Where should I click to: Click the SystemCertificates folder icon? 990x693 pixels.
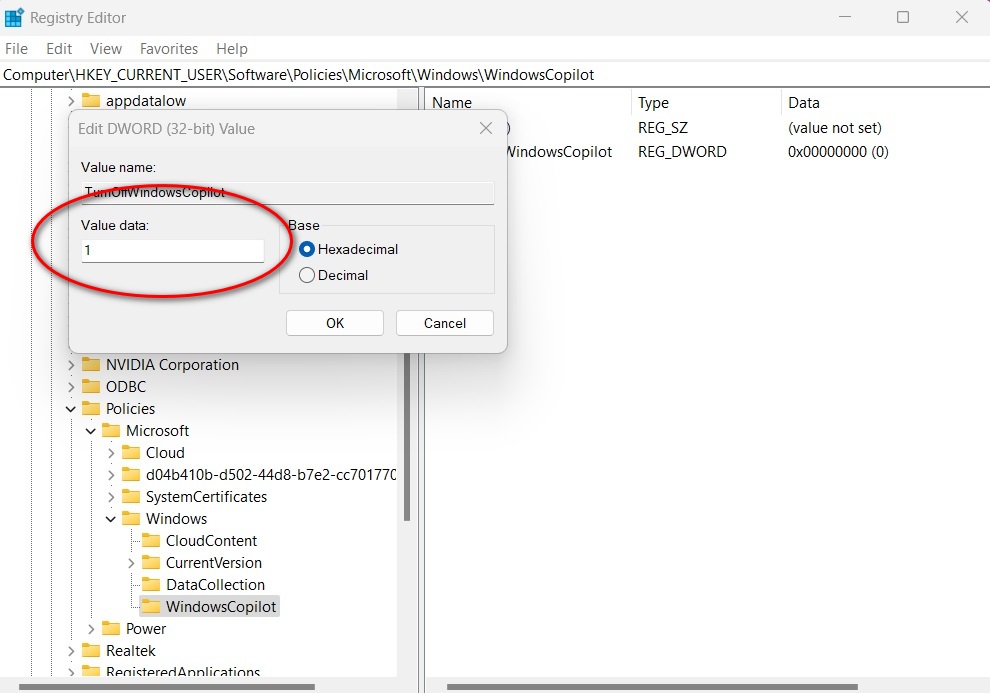131,497
